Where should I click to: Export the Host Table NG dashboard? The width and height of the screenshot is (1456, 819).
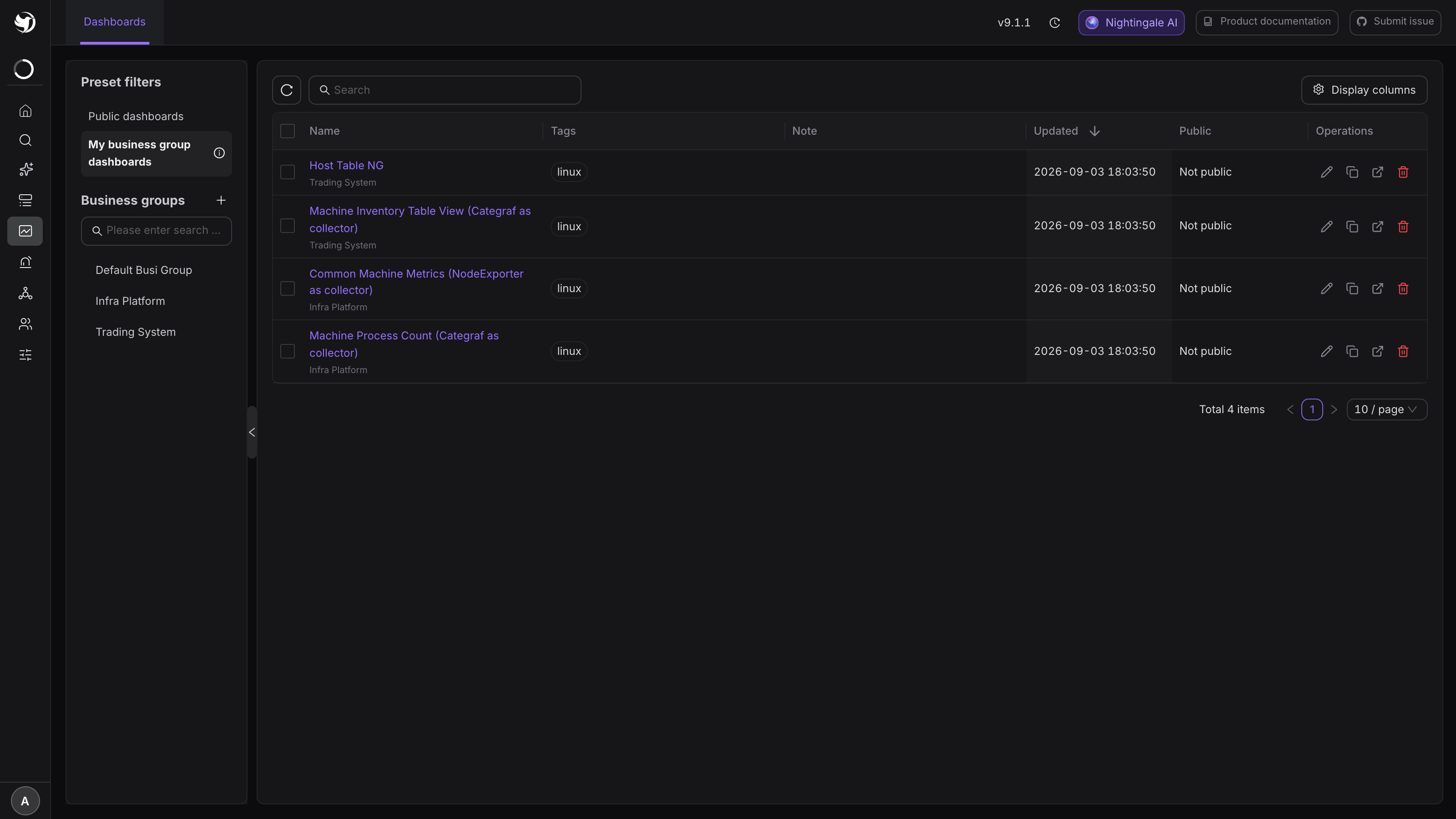(x=1377, y=172)
